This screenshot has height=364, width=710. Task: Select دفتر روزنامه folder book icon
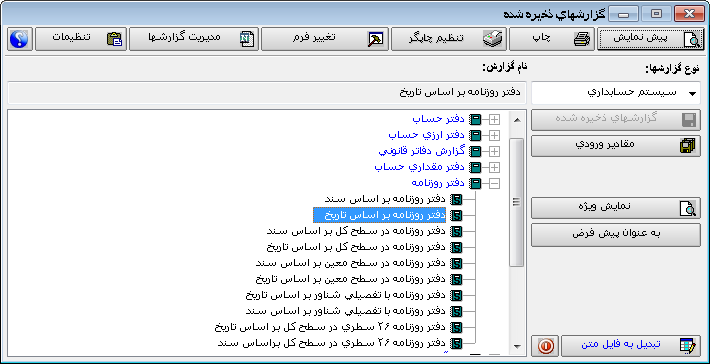[475, 184]
